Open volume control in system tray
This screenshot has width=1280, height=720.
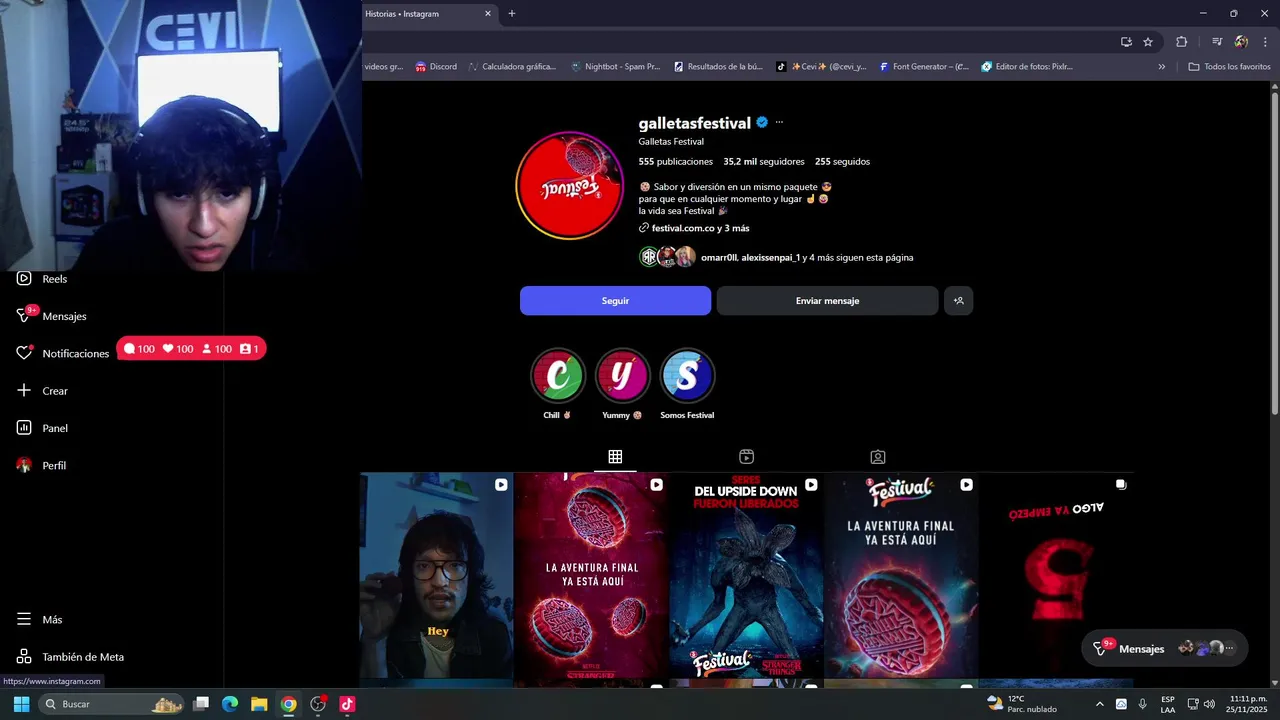(1210, 704)
